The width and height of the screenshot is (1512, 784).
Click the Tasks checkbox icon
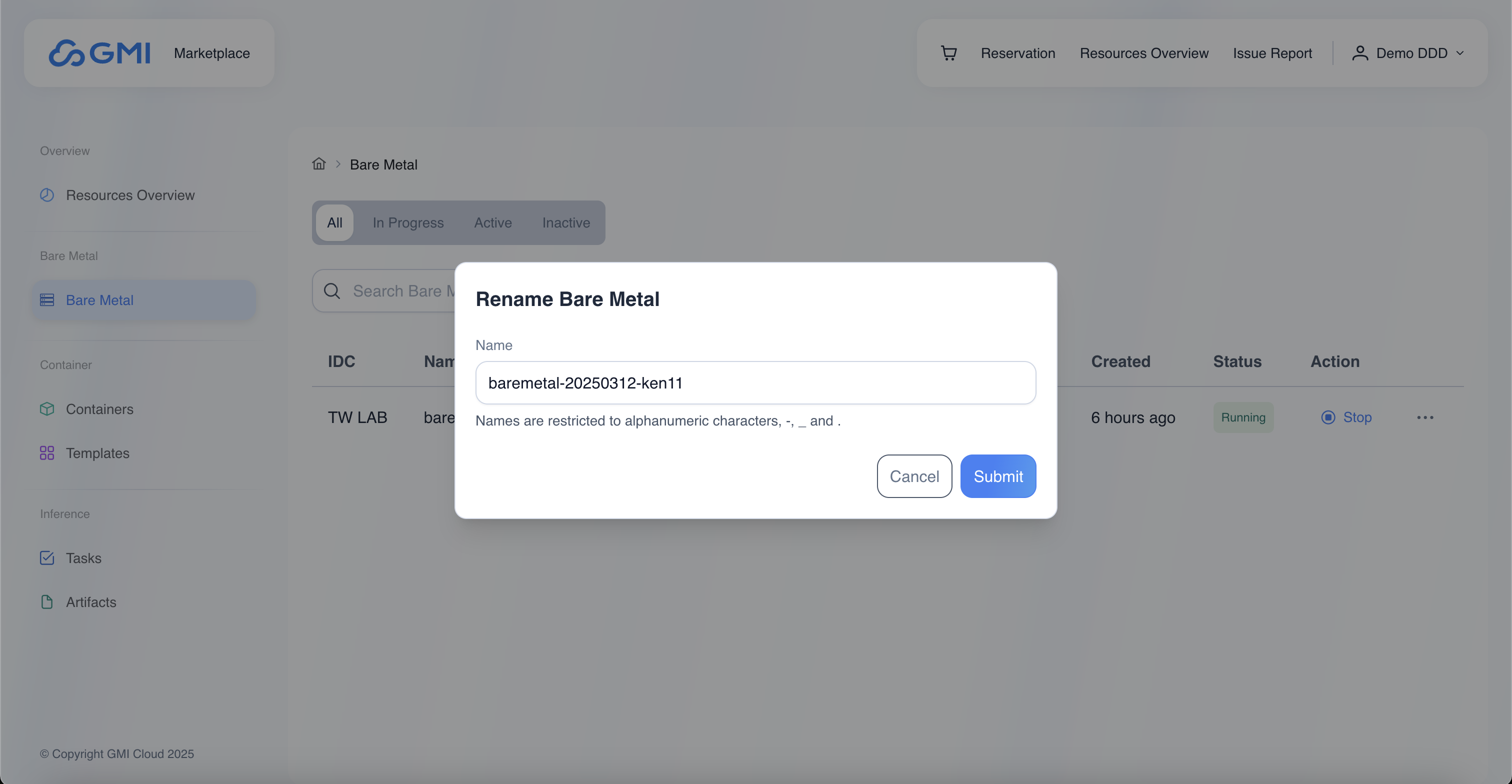click(x=47, y=557)
